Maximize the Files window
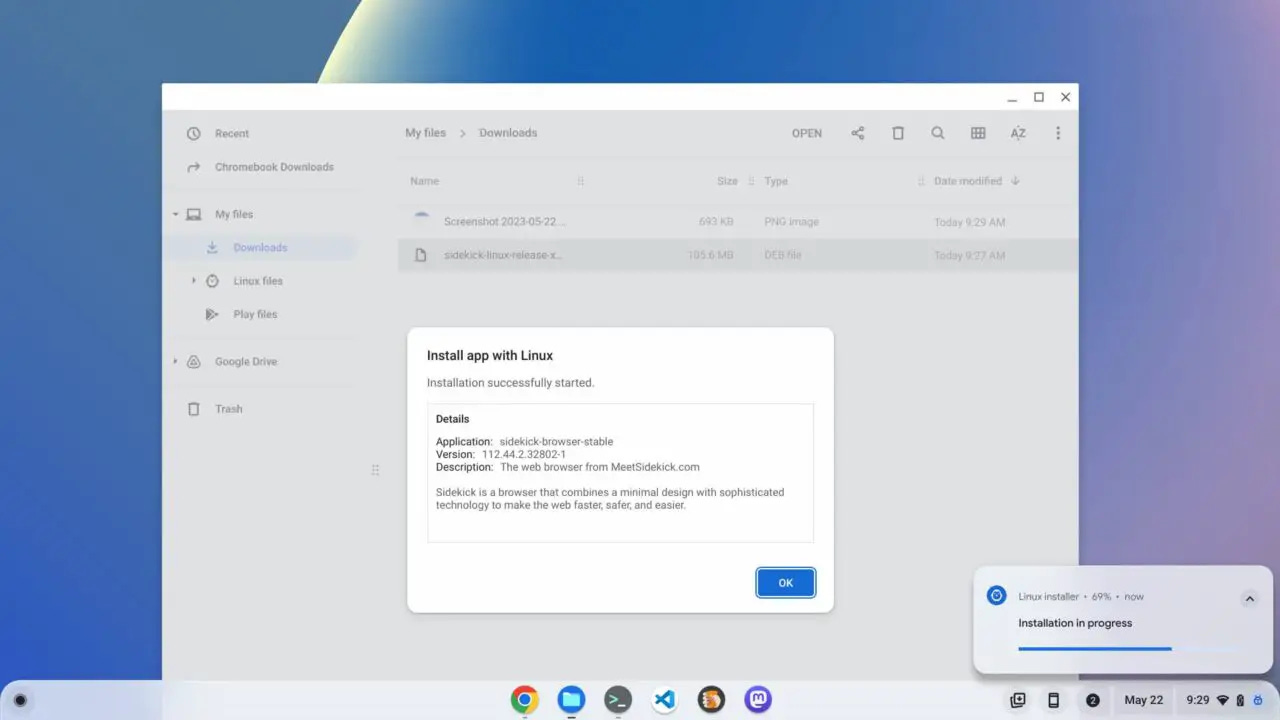Screen dimensions: 1280x720 click(1039, 97)
